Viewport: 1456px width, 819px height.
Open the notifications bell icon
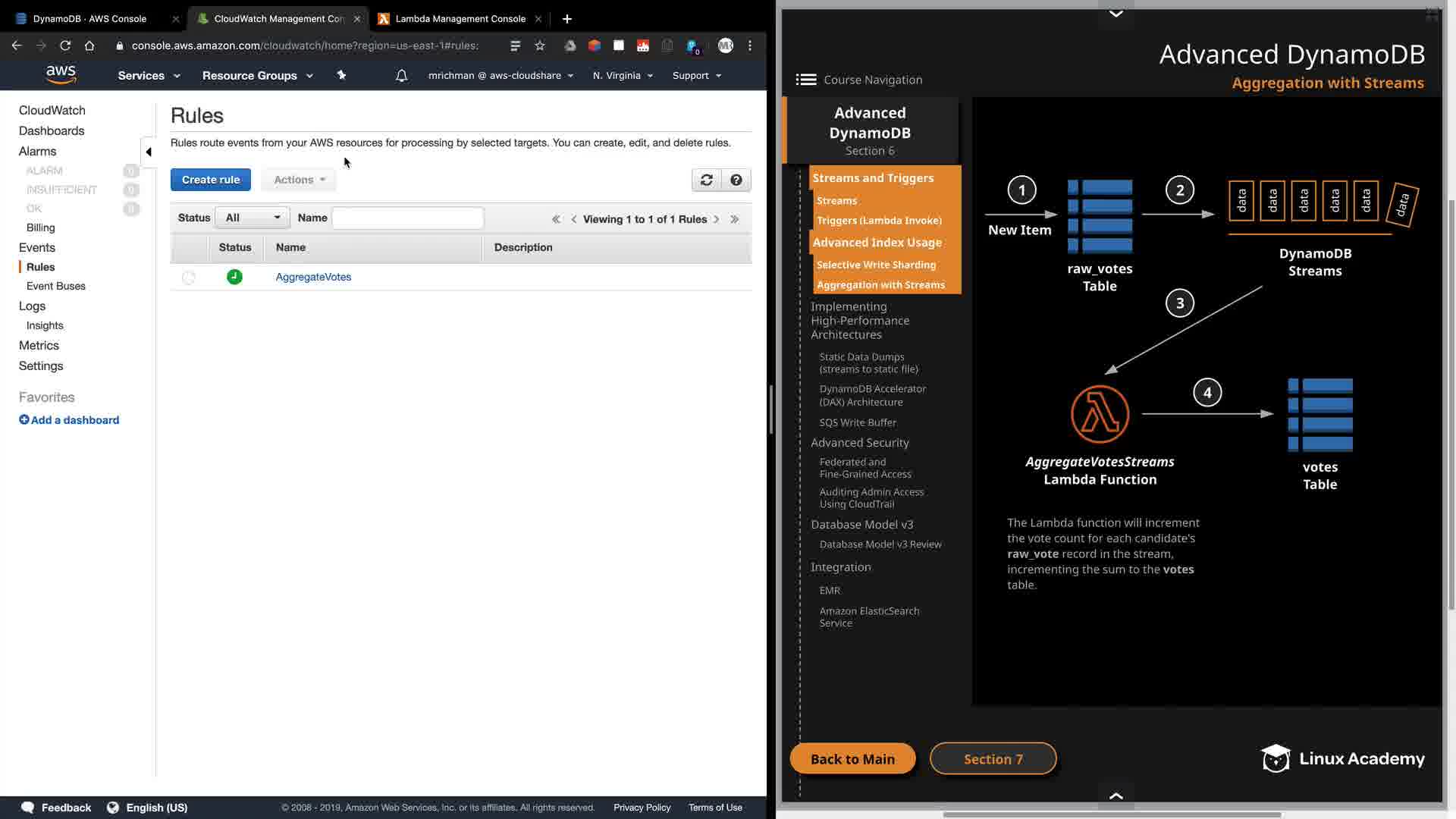pyautogui.click(x=401, y=75)
